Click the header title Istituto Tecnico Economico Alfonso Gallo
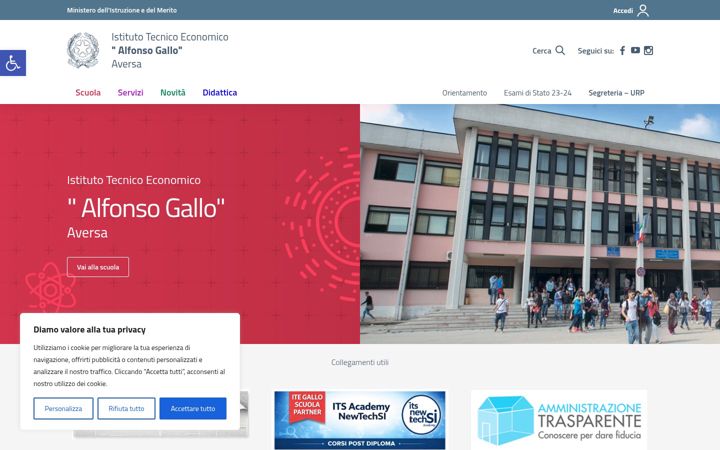Image resolution: width=720 pixels, height=450 pixels. [169, 51]
